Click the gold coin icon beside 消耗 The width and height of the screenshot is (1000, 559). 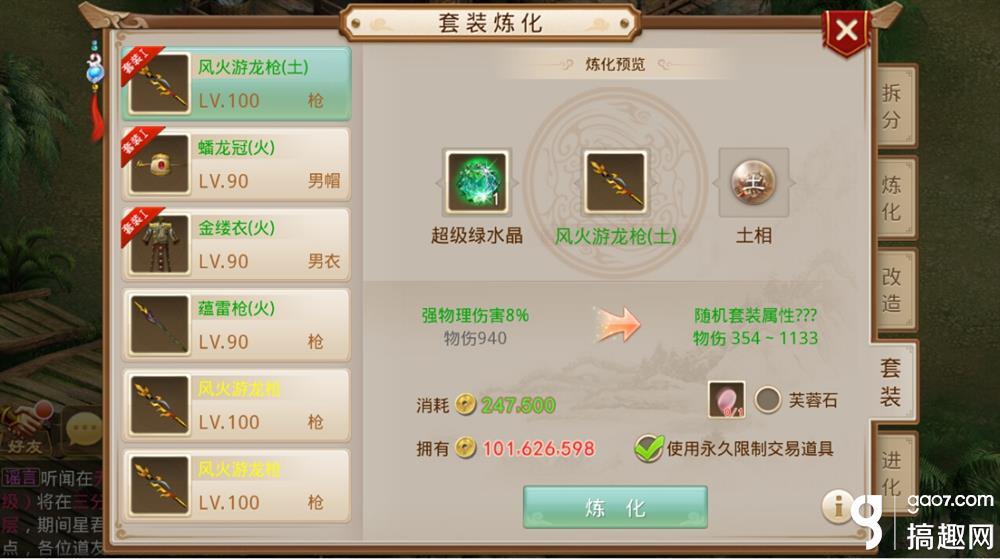click(x=466, y=405)
